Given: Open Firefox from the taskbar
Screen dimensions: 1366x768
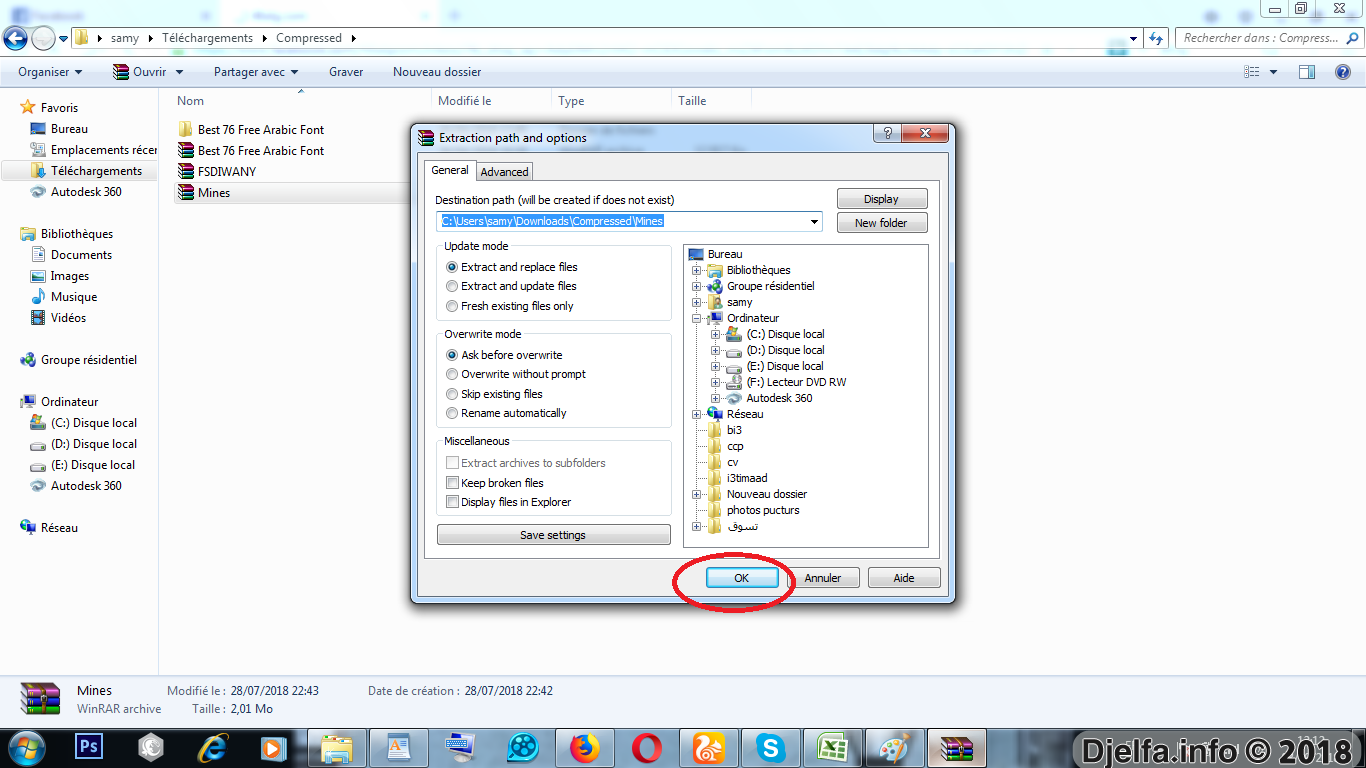Looking at the screenshot, I should pos(584,747).
